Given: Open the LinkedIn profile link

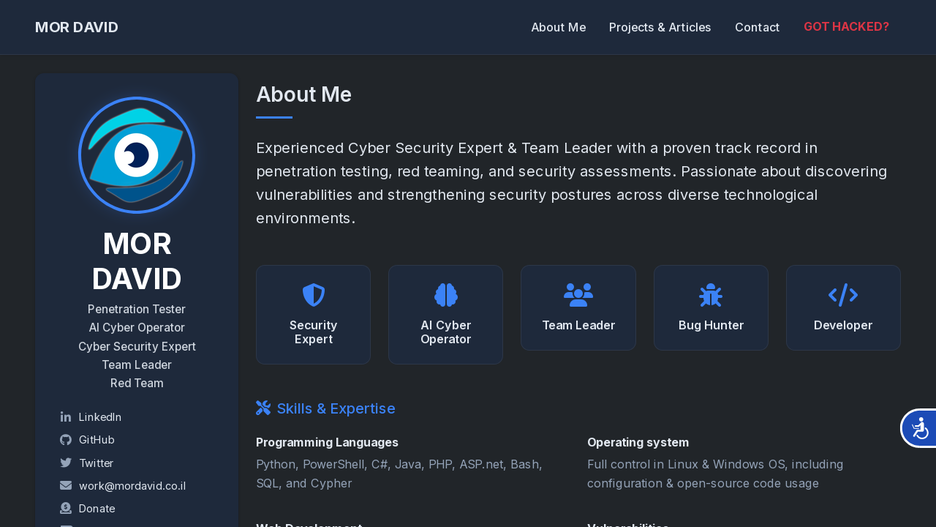Looking at the screenshot, I should (x=100, y=417).
